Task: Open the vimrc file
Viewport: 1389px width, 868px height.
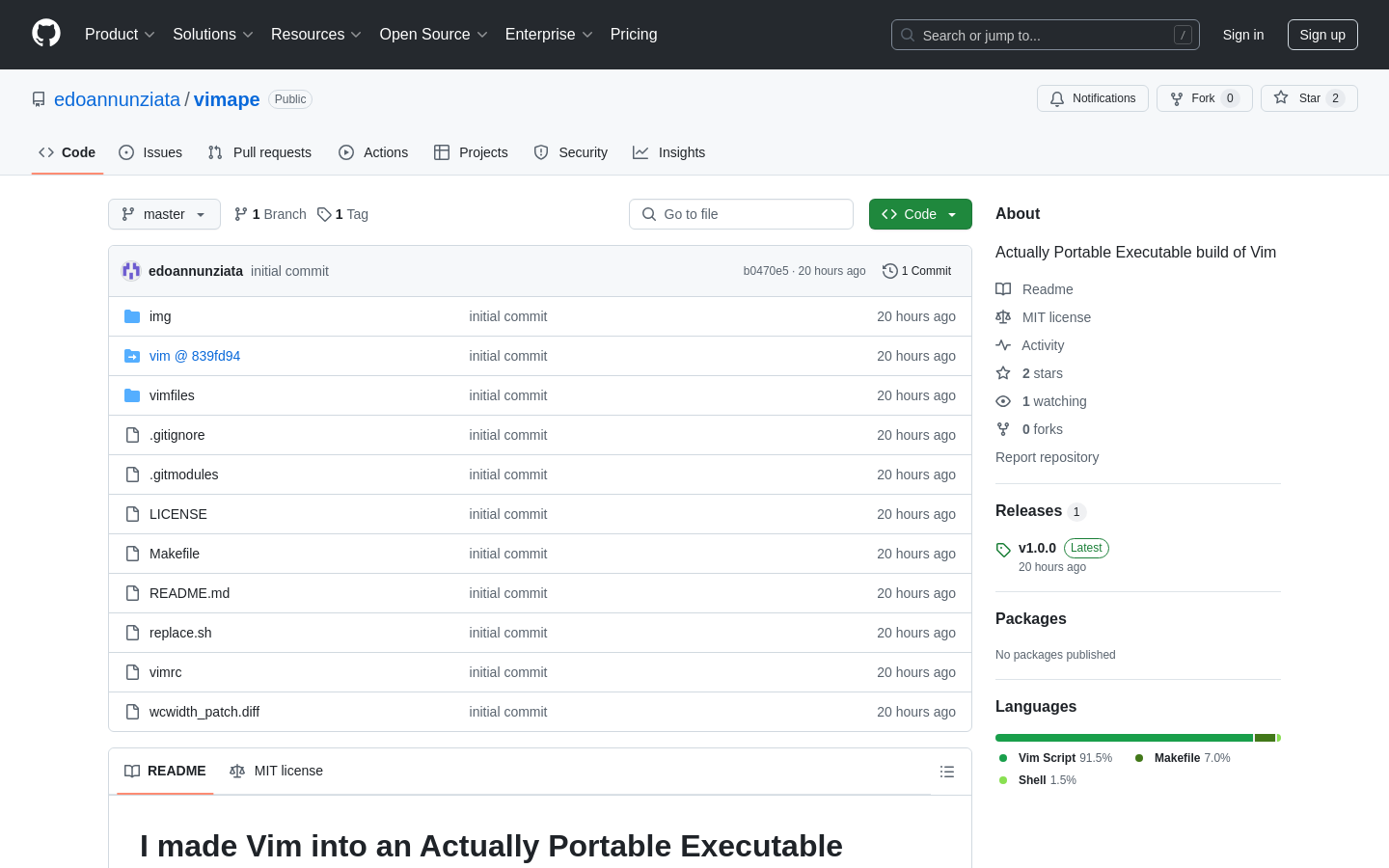Action: (165, 672)
